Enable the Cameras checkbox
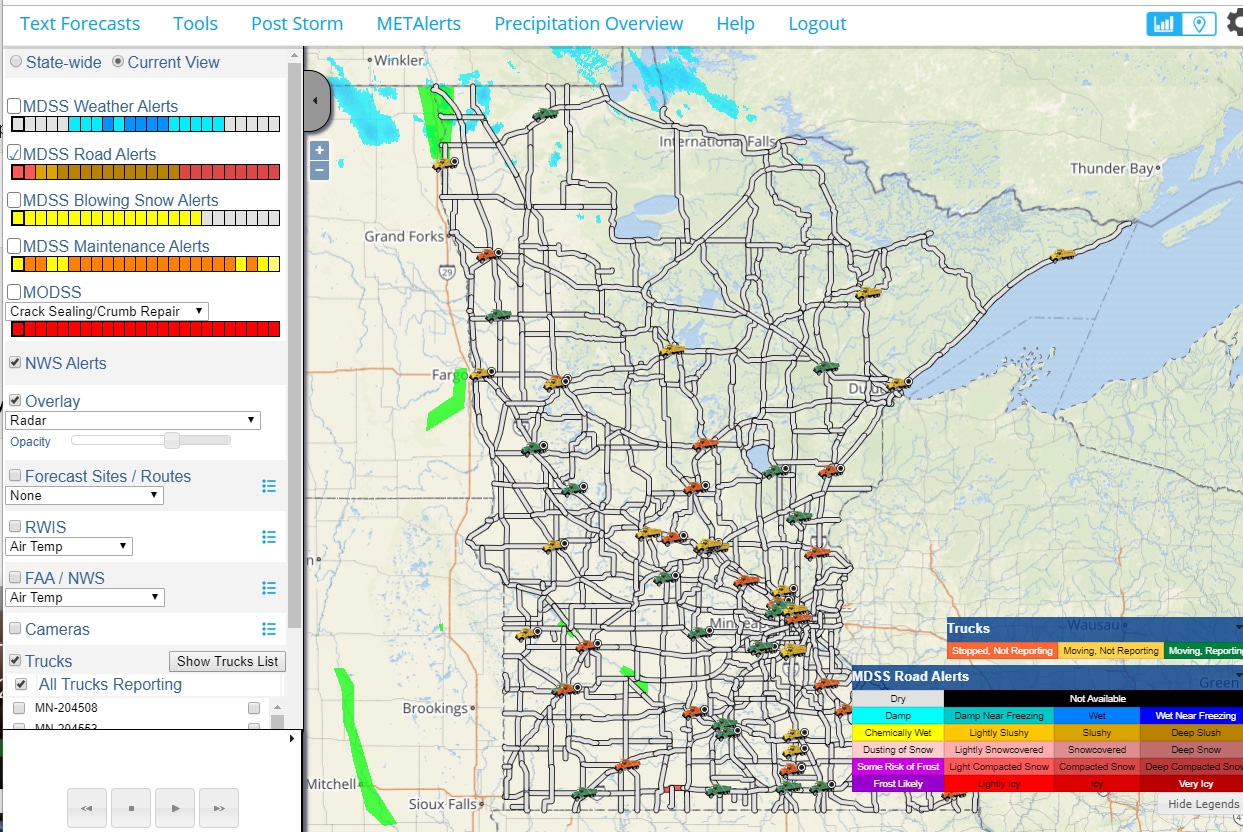The height and width of the screenshot is (832, 1243). [x=15, y=629]
